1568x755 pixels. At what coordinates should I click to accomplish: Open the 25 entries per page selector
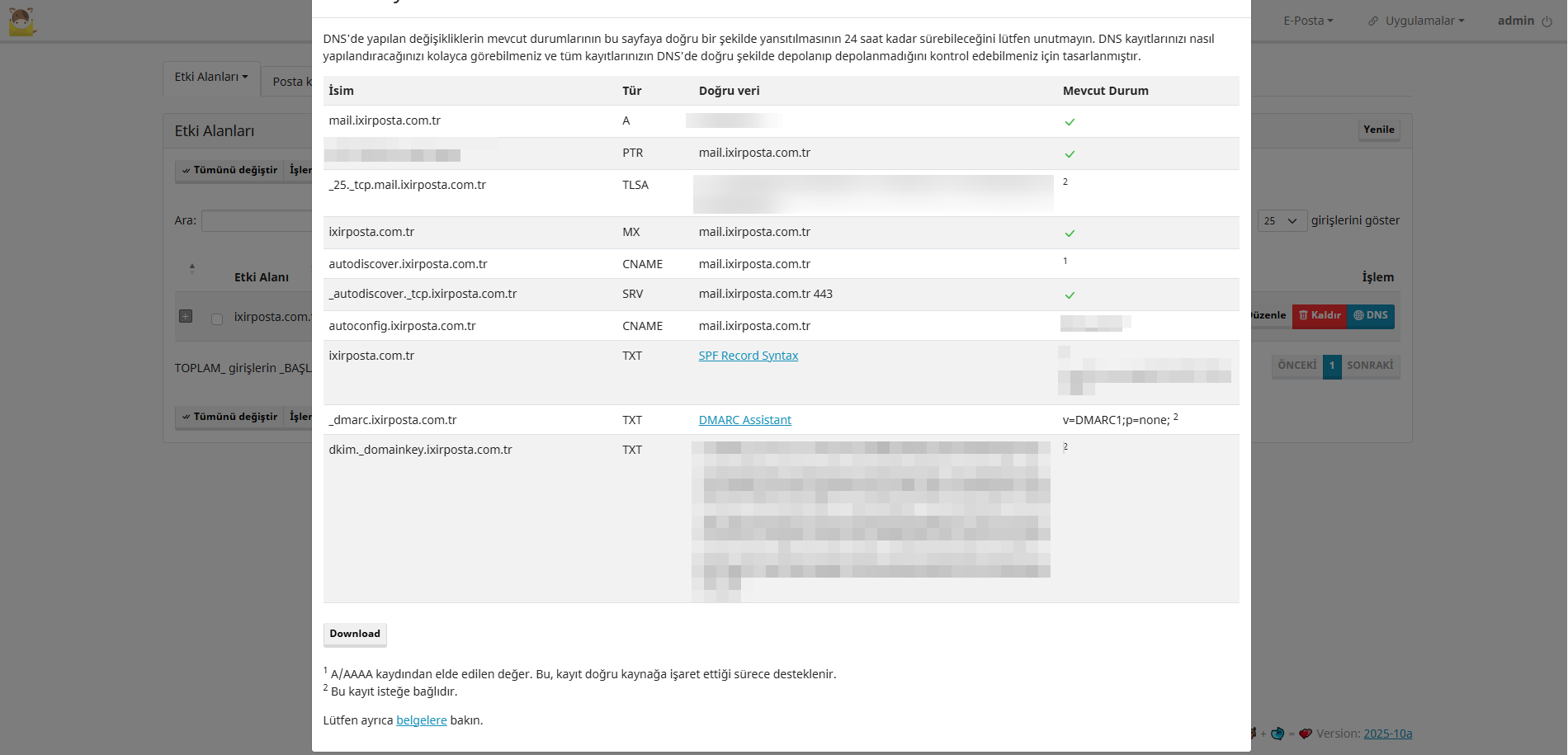1282,221
